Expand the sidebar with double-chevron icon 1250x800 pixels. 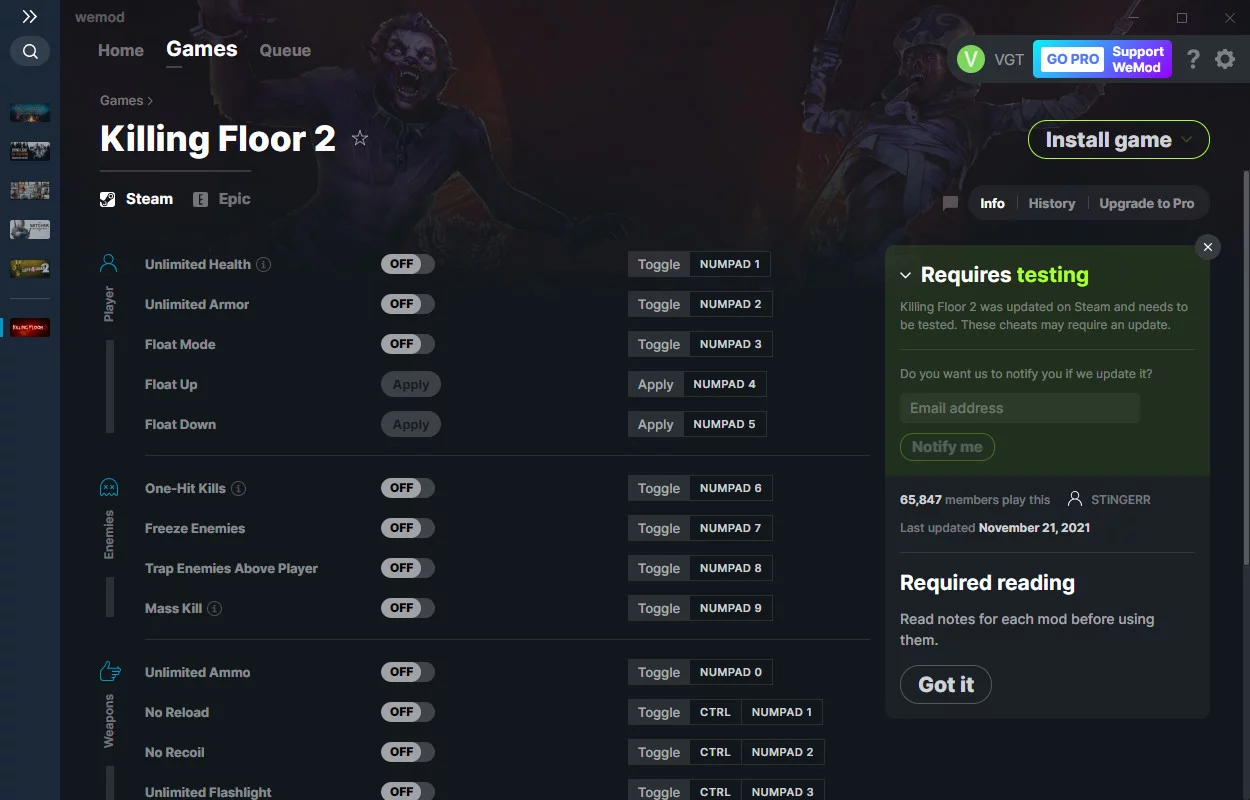tap(30, 17)
